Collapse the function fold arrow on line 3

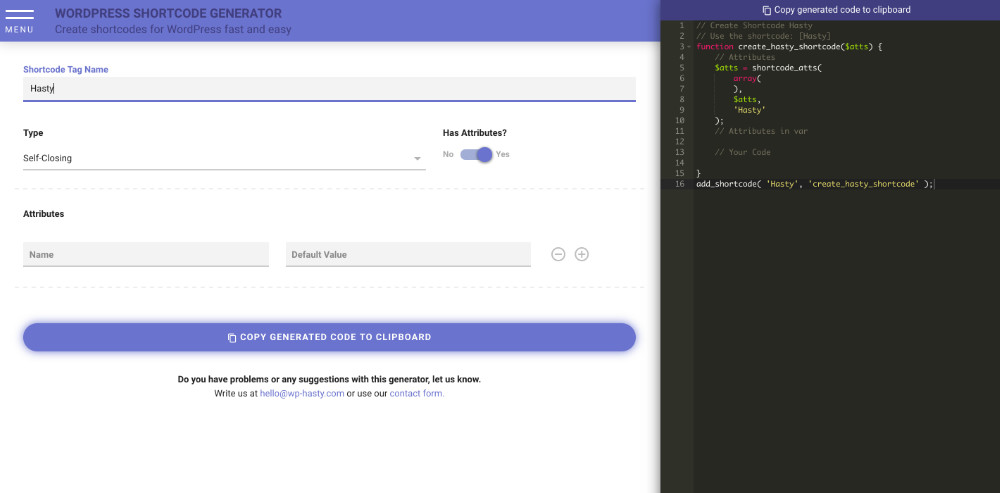689,47
